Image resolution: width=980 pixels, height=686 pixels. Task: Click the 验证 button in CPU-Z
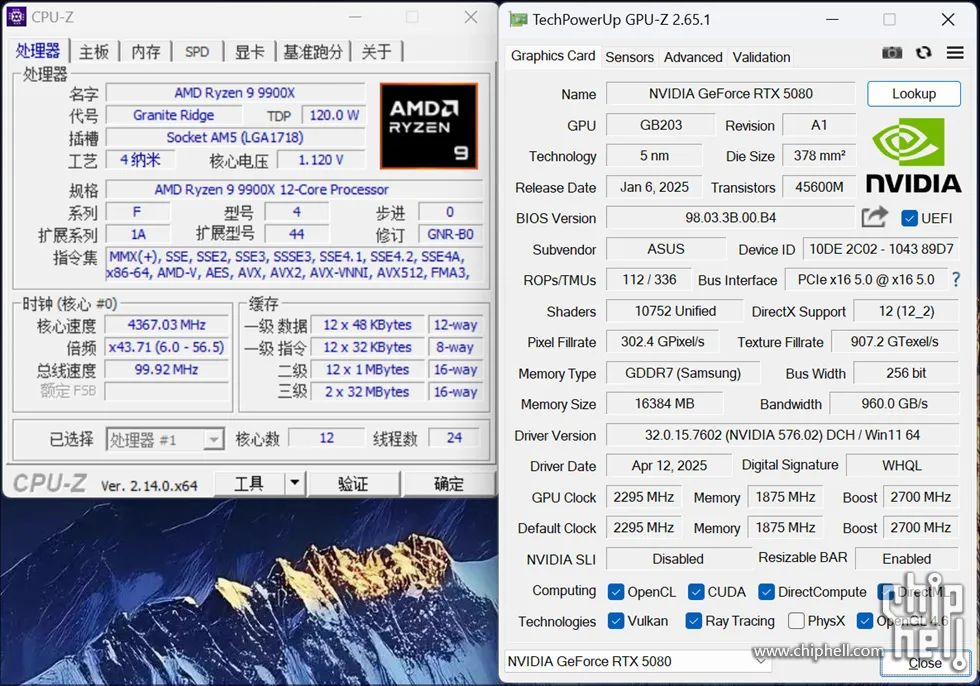354,484
